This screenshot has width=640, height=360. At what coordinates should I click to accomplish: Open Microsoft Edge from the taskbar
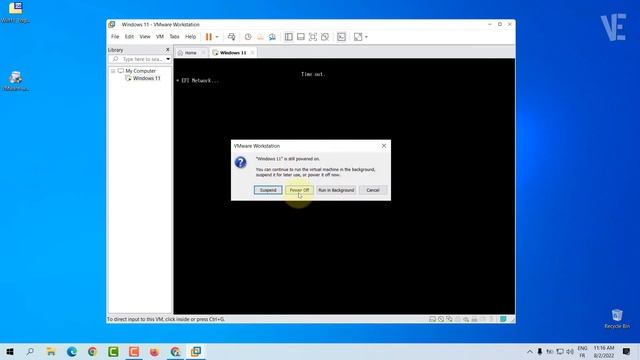click(x=72, y=351)
